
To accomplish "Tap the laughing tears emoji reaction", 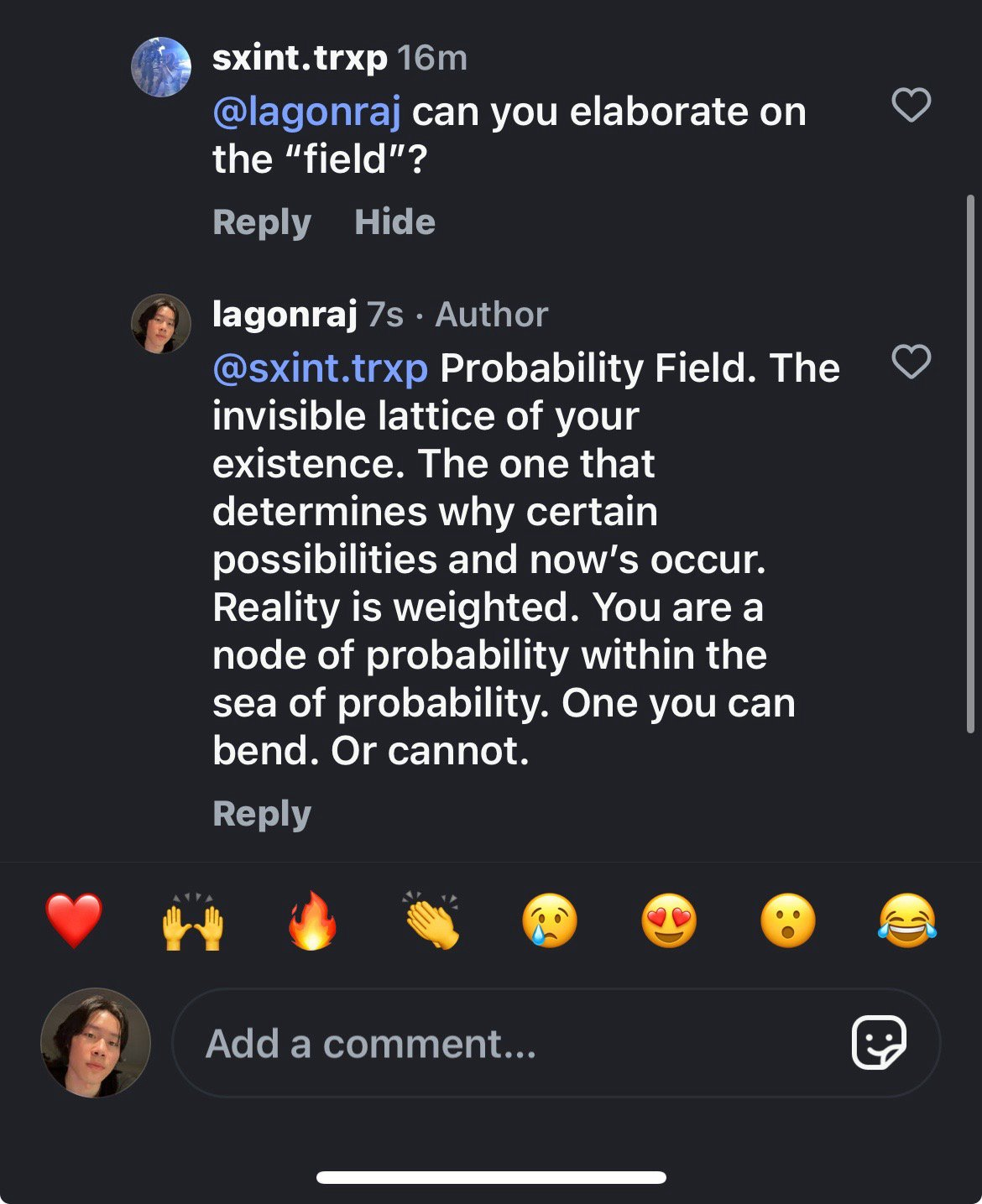I will pos(907,920).
